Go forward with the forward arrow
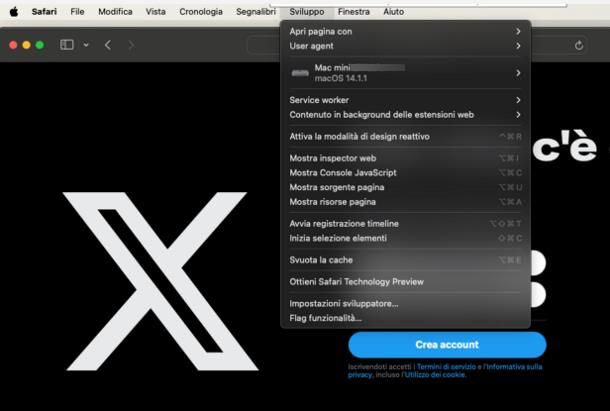The image size is (610, 411). [131, 45]
